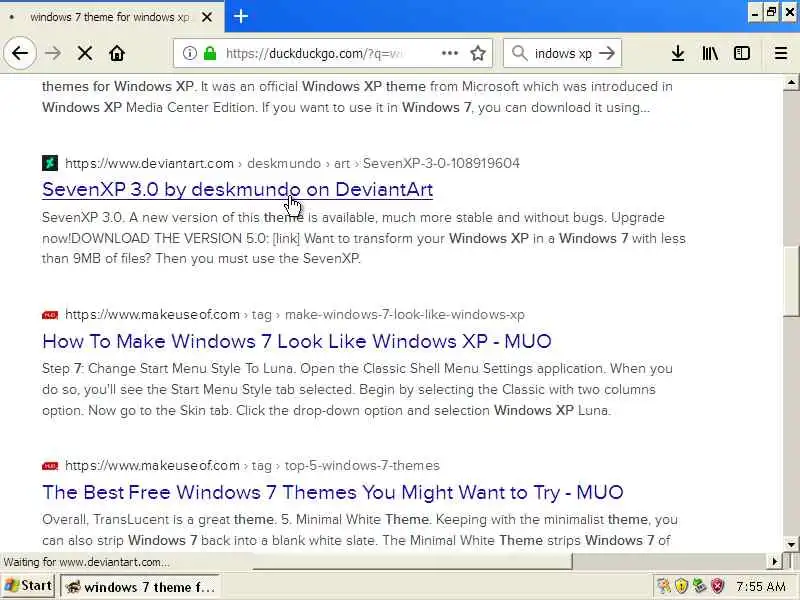Click the search bar magnifier icon

pos(519,53)
